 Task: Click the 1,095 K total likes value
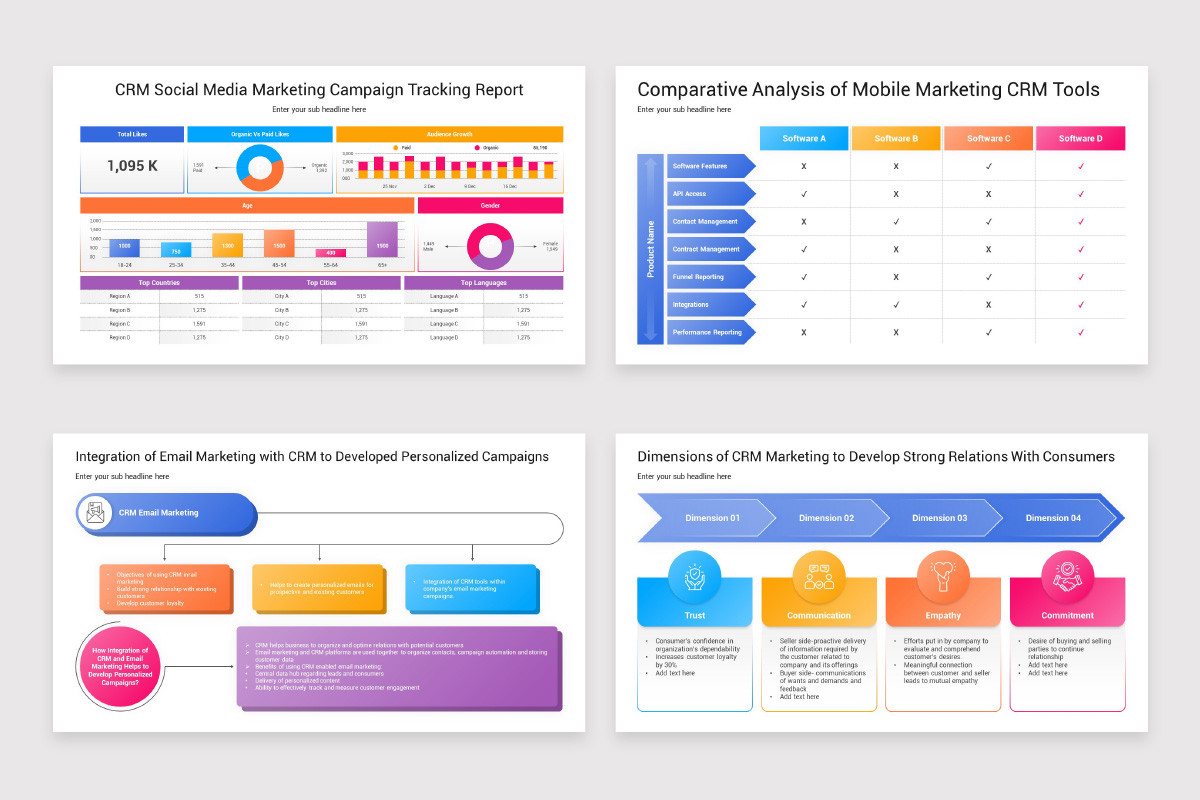pyautogui.click(x=132, y=166)
